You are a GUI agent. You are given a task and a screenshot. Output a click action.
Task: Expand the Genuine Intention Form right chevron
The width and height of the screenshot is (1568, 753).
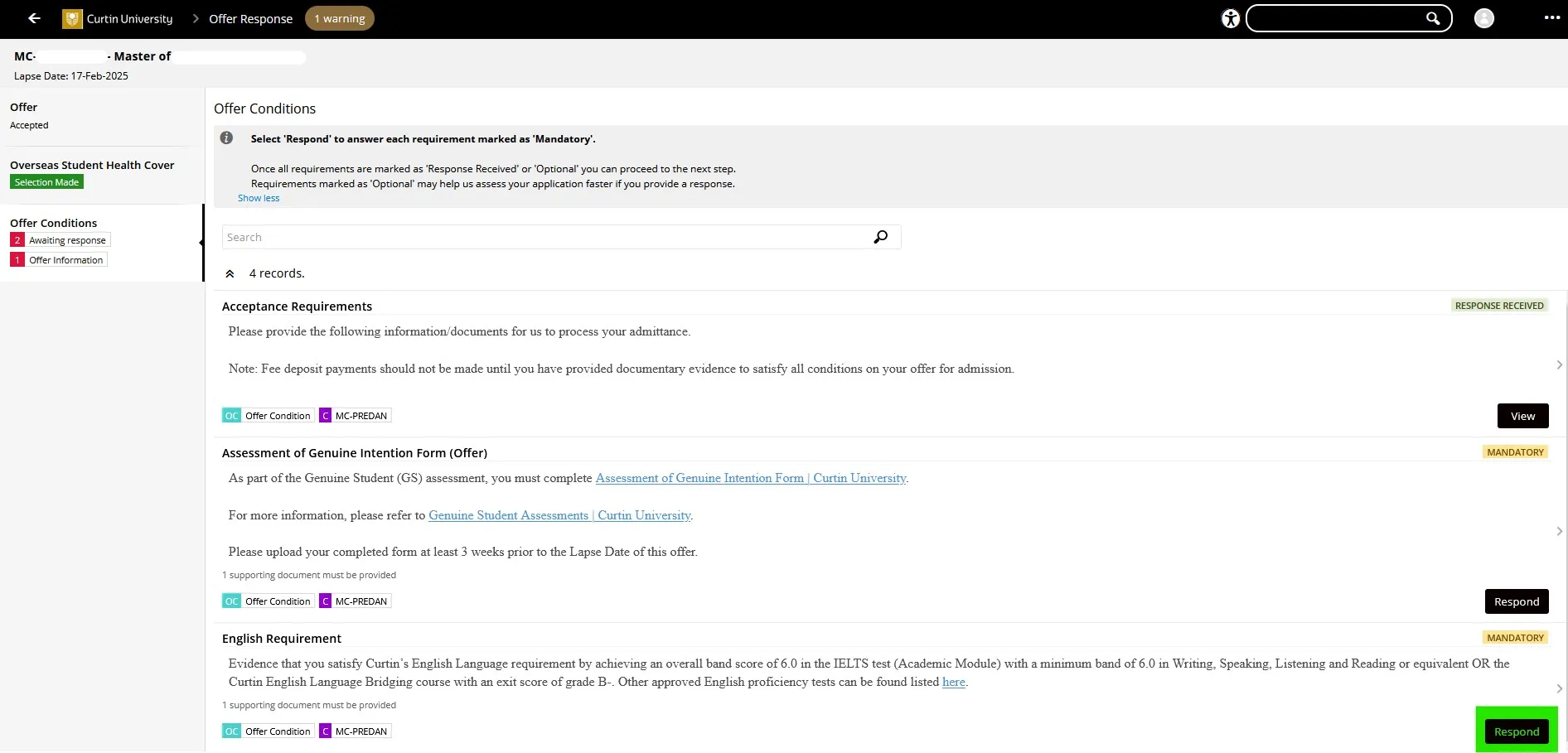pos(1559,531)
